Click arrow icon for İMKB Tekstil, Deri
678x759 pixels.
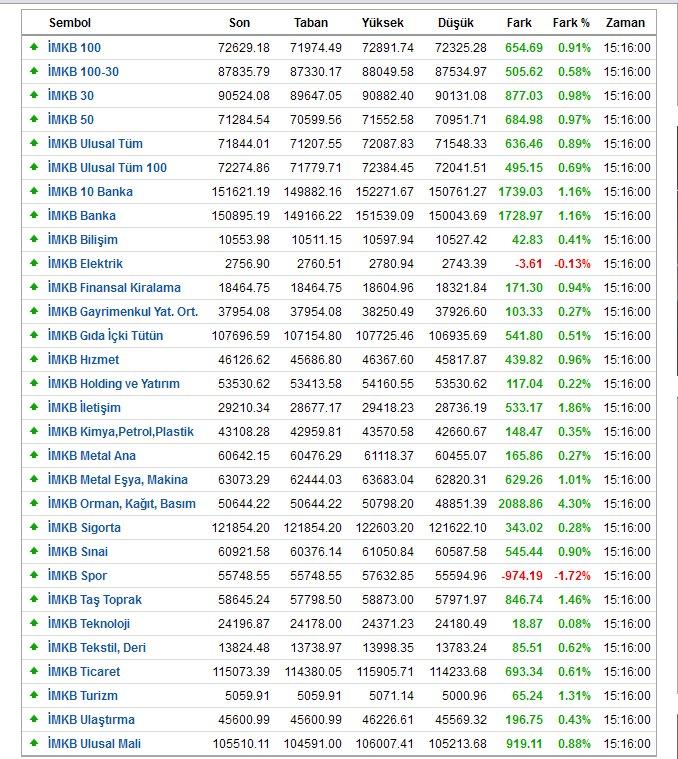[x=34, y=647]
